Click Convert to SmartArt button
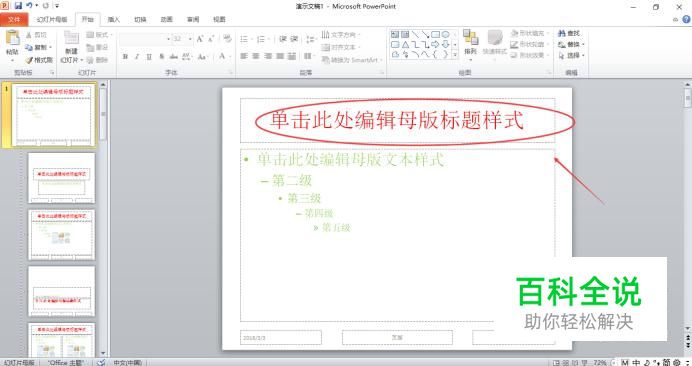This screenshot has width=692, height=366. [x=351, y=60]
